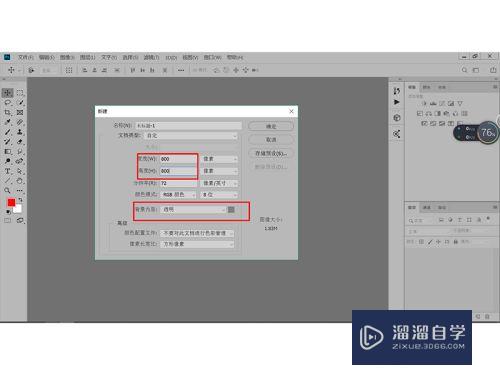Toggle lock all padlock in Layers panel
500x375 pixels.
(x=455, y=241)
